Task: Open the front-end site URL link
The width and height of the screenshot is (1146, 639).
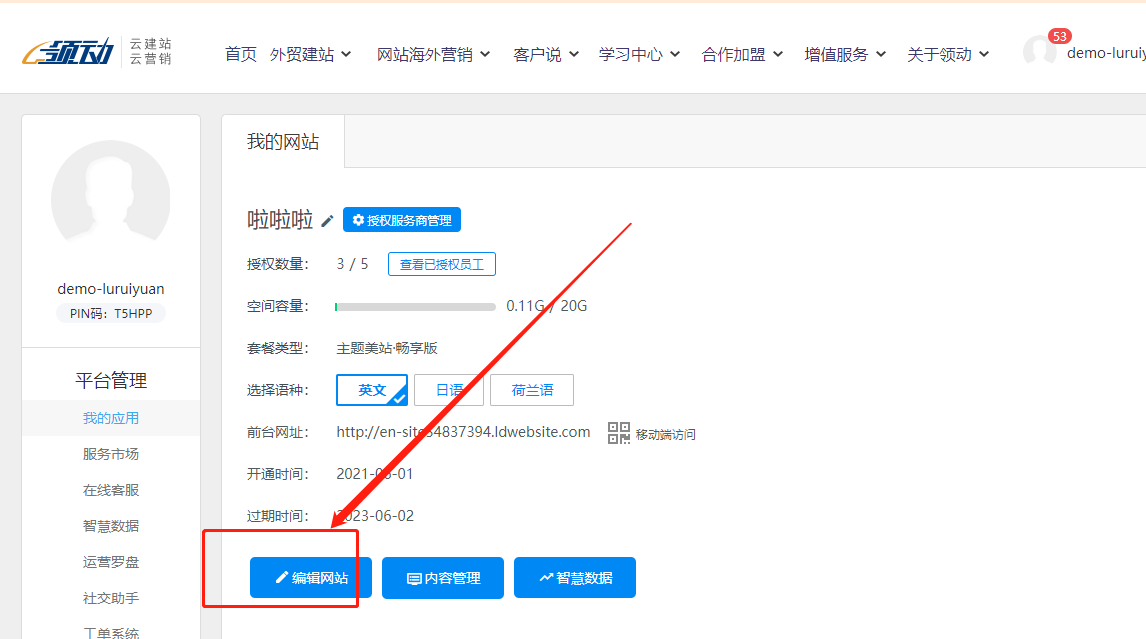Action: pyautogui.click(x=463, y=432)
